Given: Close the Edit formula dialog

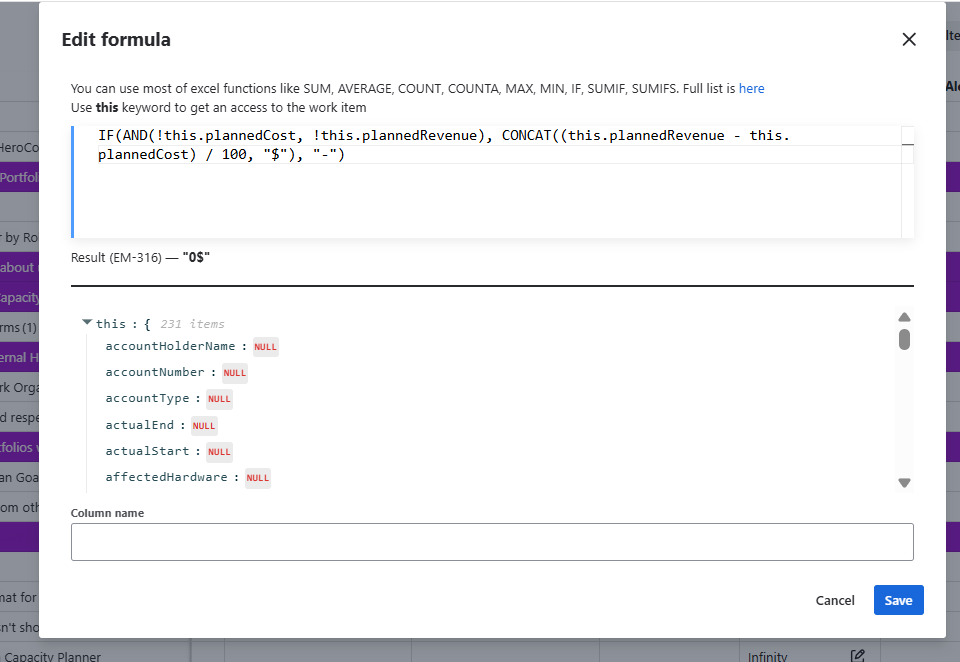Looking at the screenshot, I should [x=909, y=40].
